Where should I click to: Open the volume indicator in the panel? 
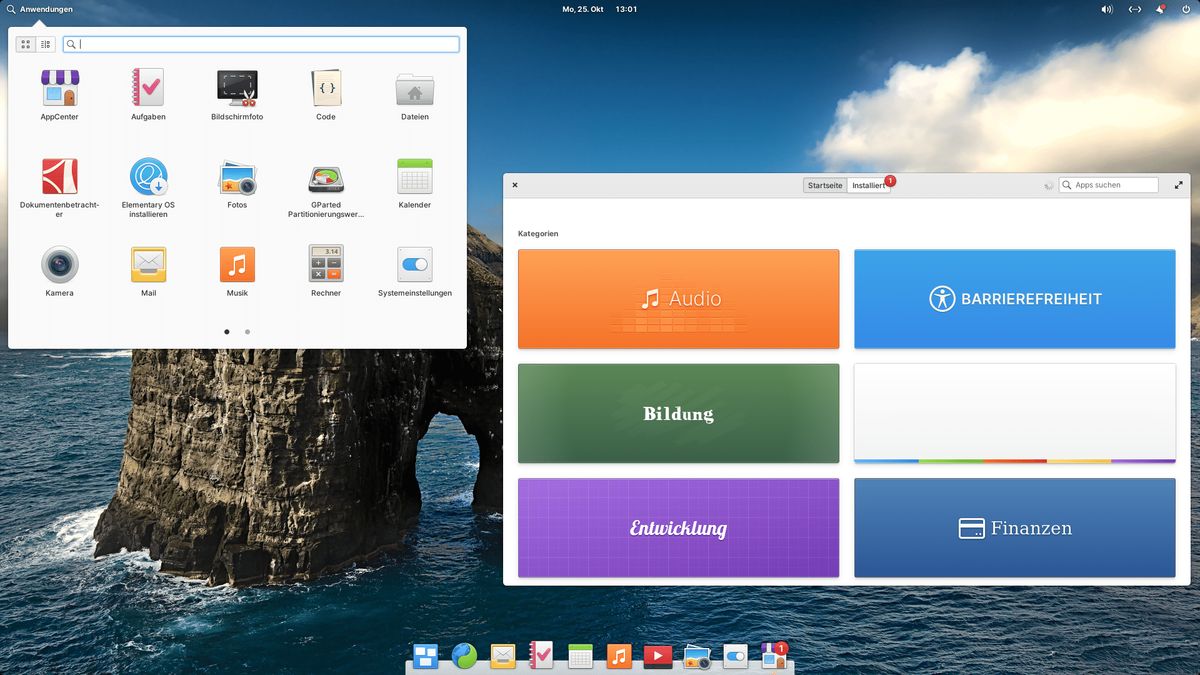coord(1108,9)
